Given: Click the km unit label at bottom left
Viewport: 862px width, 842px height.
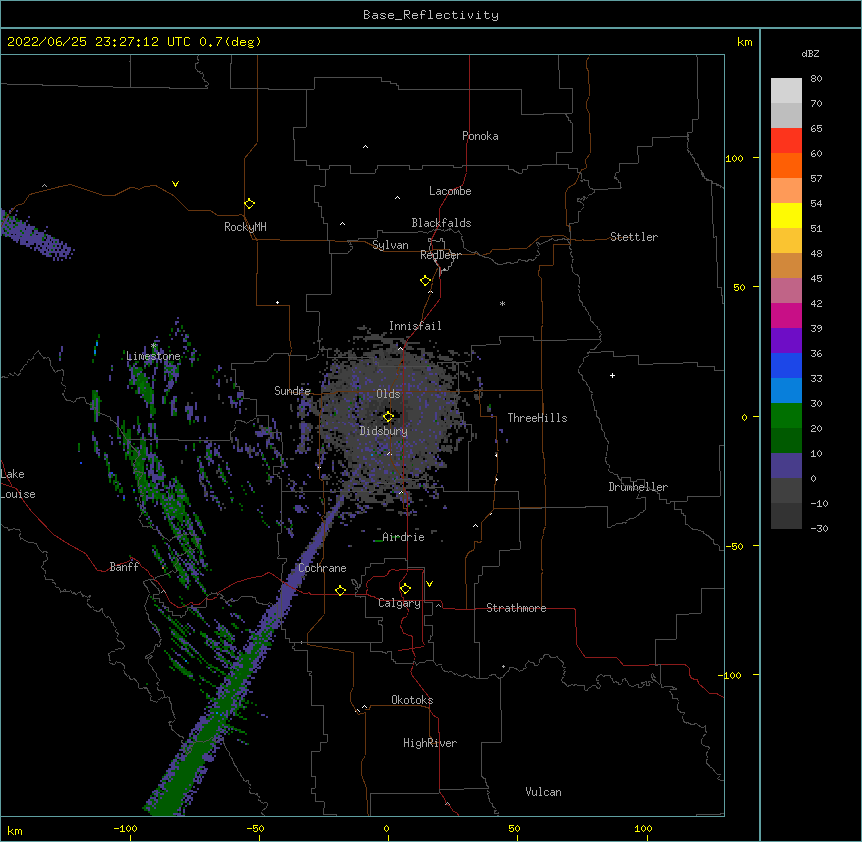Looking at the screenshot, I should pos(15,831).
